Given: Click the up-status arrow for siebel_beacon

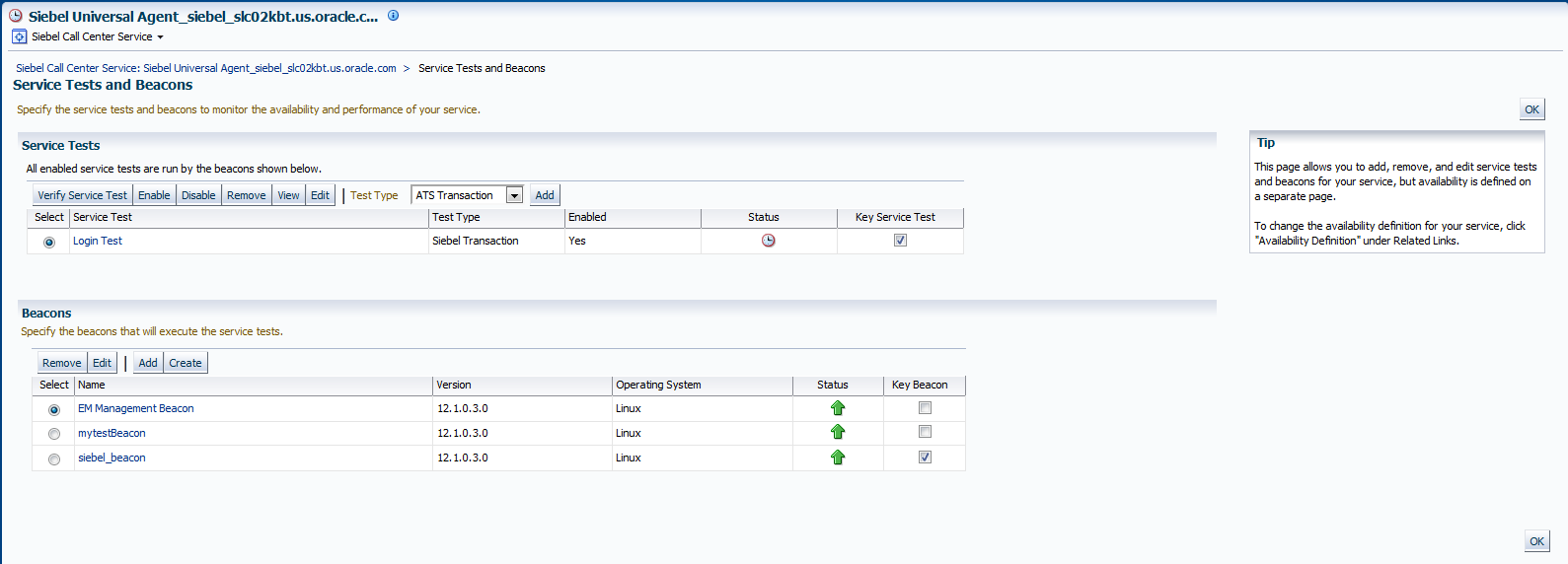Looking at the screenshot, I should click(x=838, y=457).
